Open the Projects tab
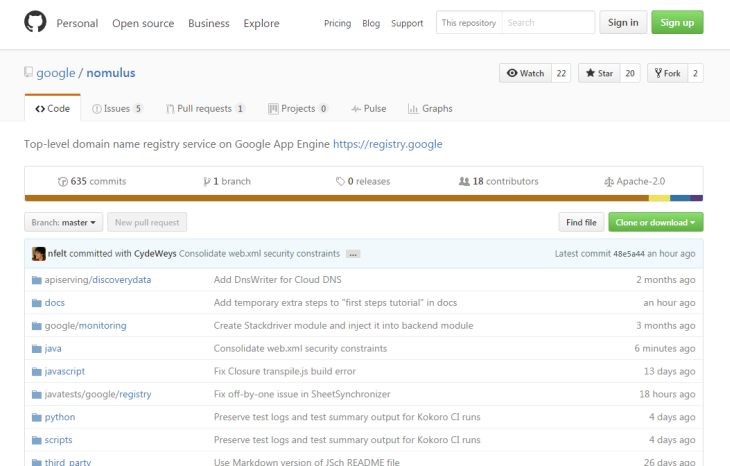 (x=298, y=108)
